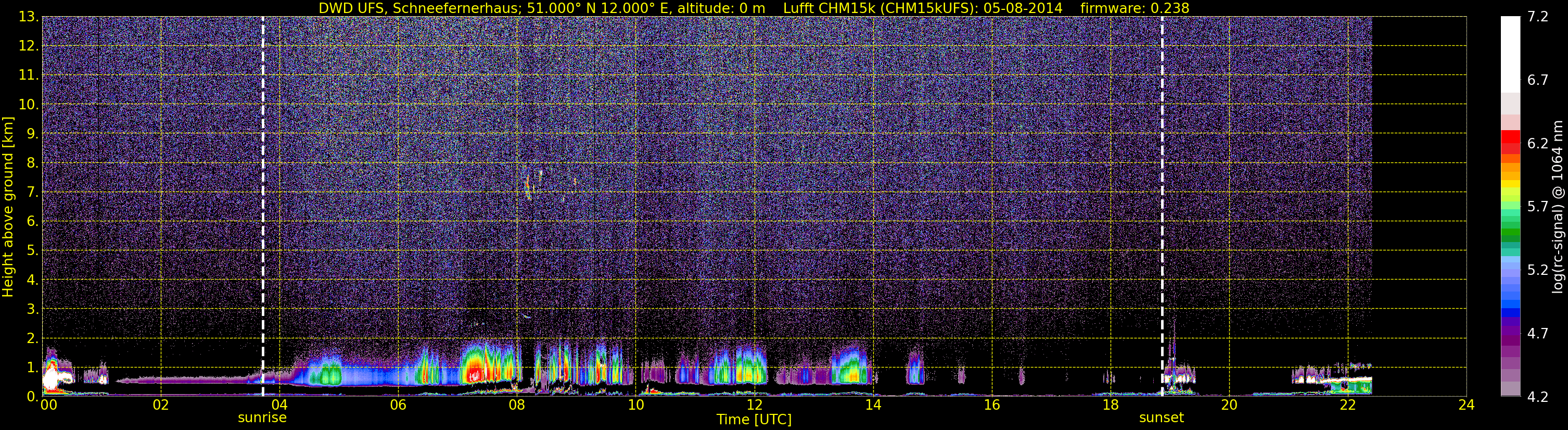Click the '00' time tick label
The height and width of the screenshot is (430, 1568).
pos(49,405)
